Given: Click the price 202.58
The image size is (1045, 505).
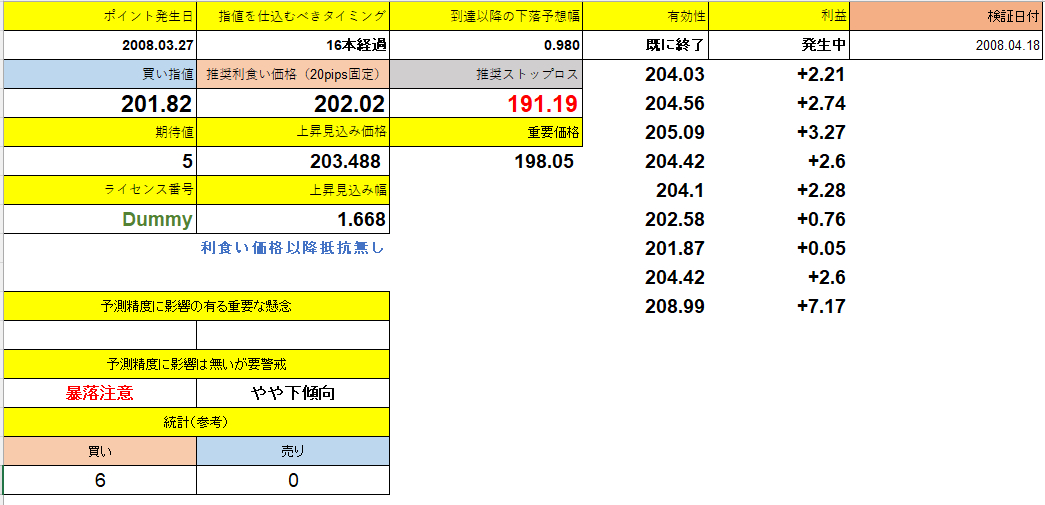Looking at the screenshot, I should tap(674, 219).
